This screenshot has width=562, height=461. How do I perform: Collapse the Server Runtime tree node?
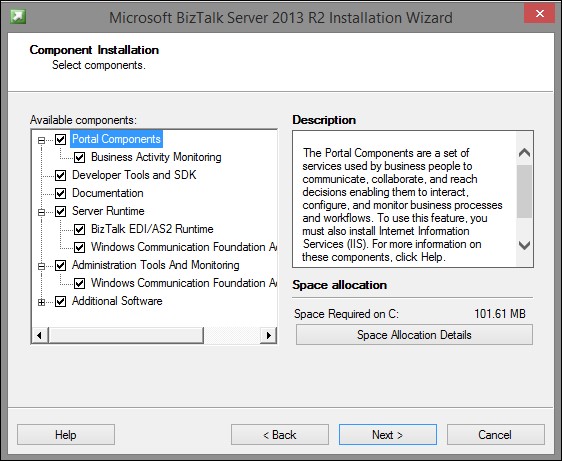coord(42,212)
